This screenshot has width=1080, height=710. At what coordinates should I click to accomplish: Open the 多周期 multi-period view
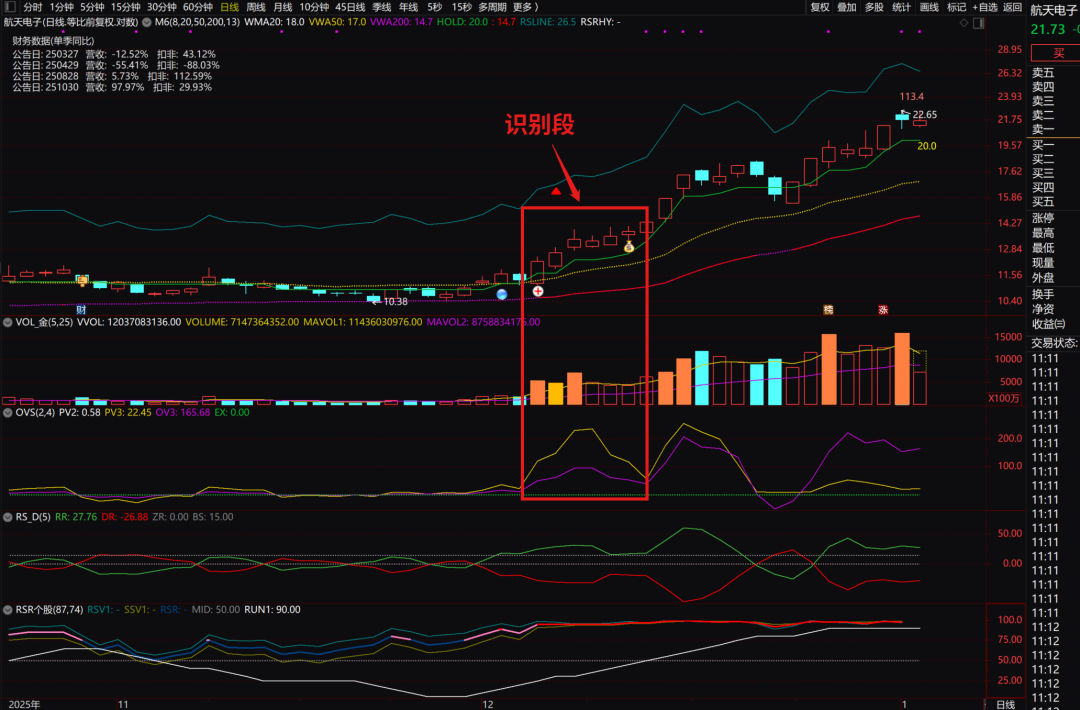[x=492, y=7]
